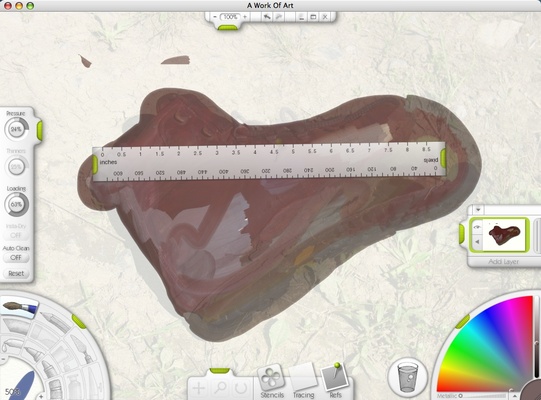Click the X icon in the top toolbar
Viewport: 541px width, 400px height.
[325, 17]
